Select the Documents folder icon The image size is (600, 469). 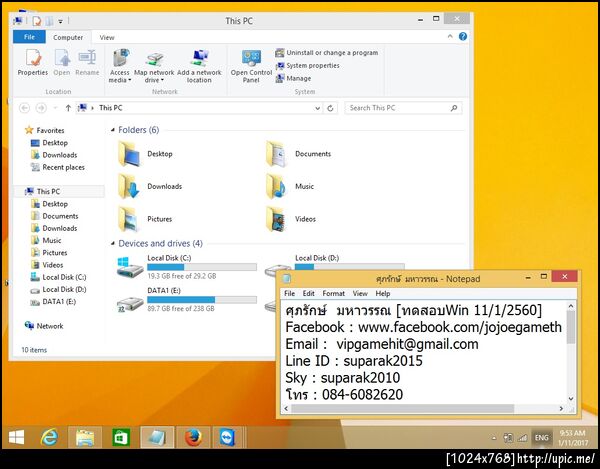point(276,154)
